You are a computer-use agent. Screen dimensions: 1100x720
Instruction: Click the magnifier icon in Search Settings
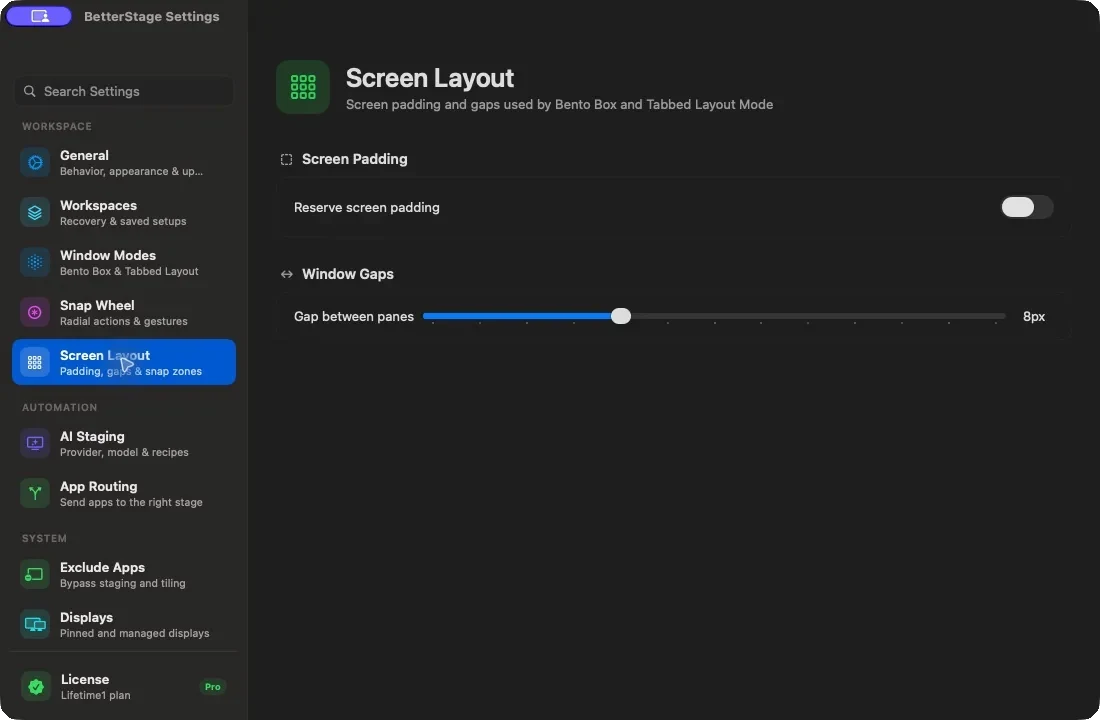(x=29, y=91)
